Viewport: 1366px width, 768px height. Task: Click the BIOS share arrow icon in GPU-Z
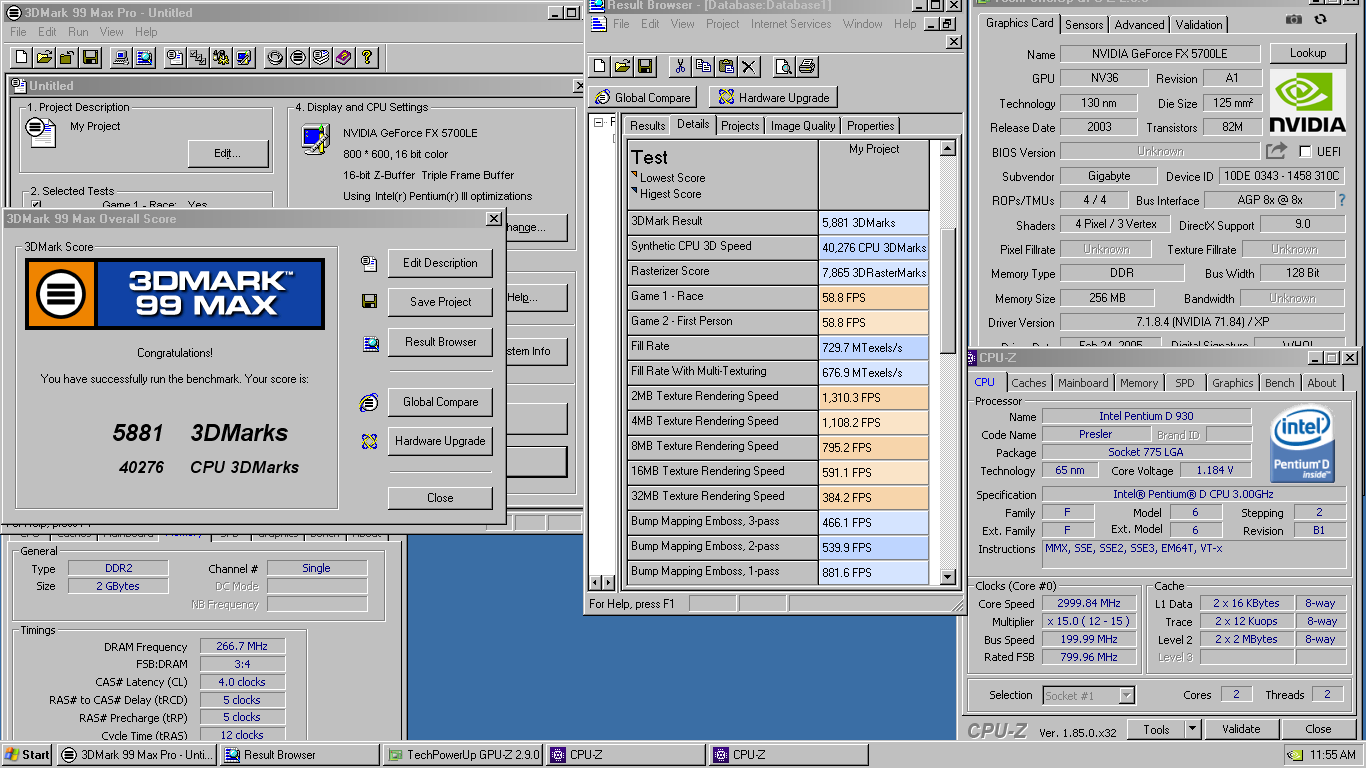click(1276, 151)
